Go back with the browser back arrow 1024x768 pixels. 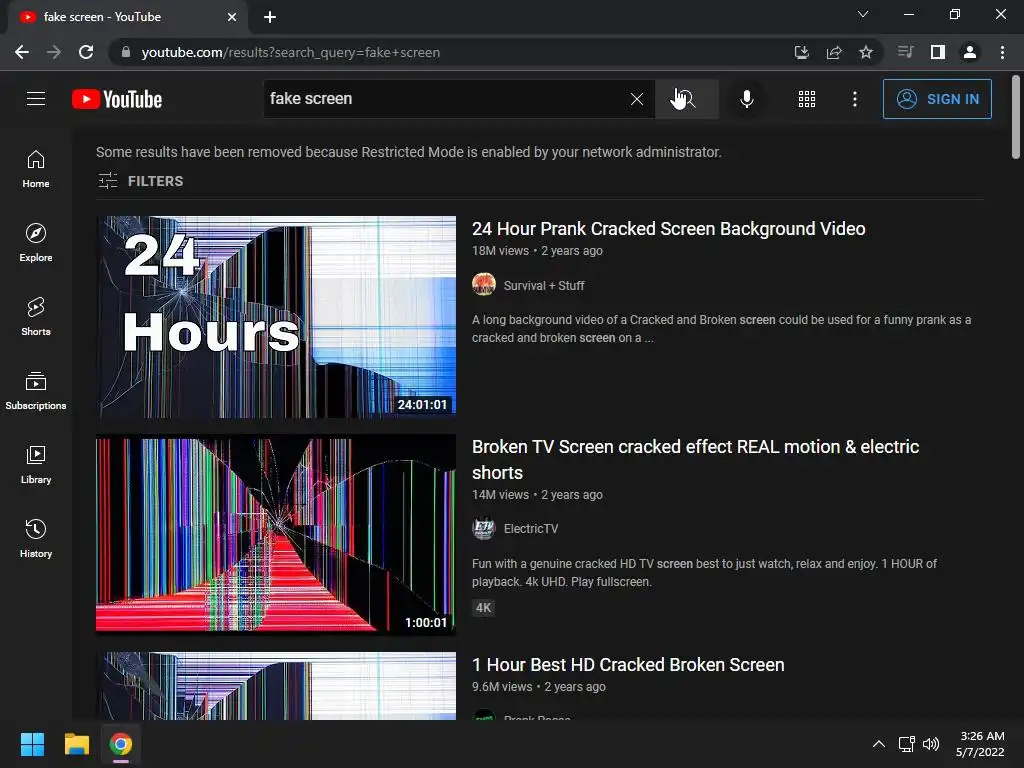tap(22, 52)
